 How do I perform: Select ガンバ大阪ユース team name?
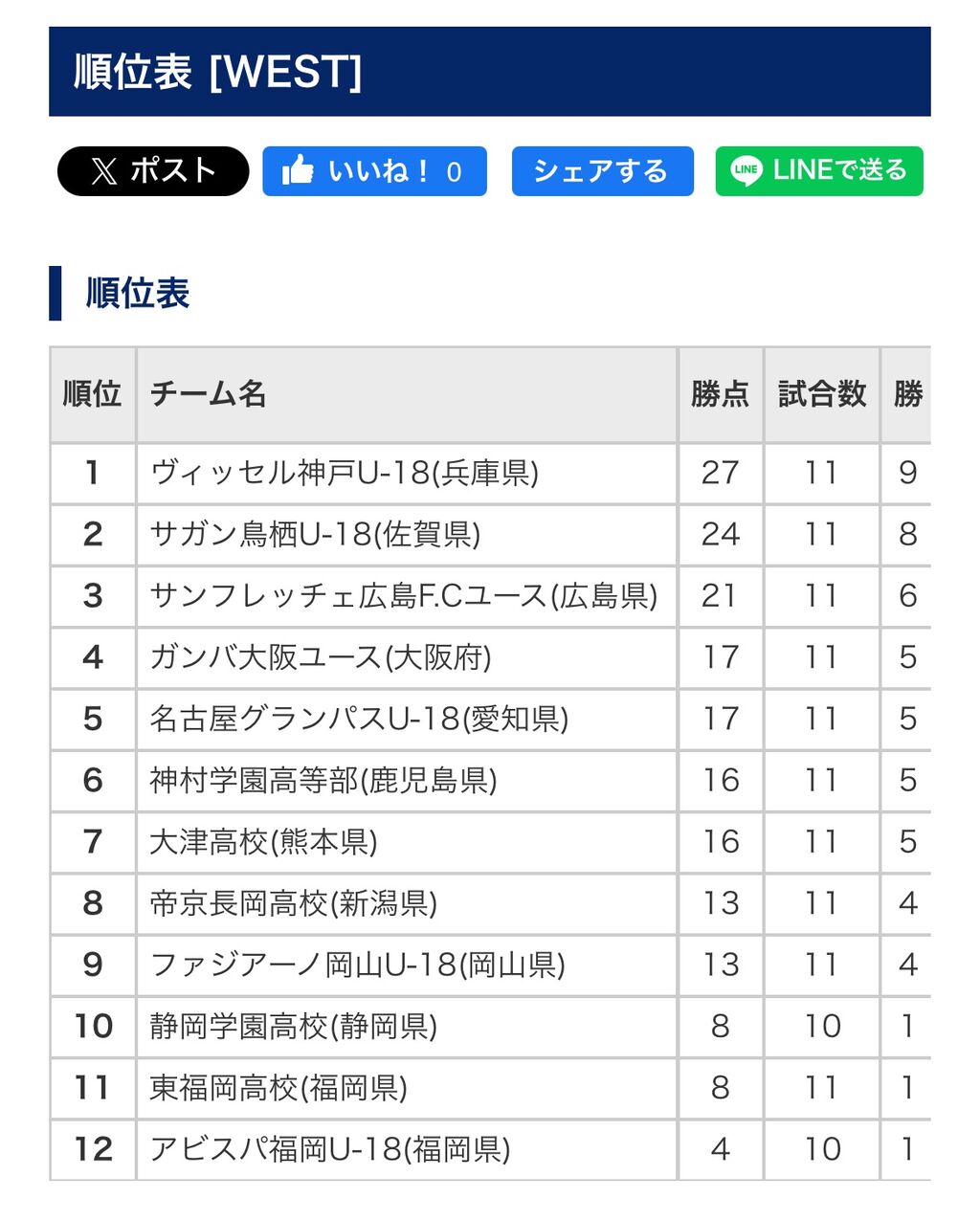click(321, 657)
